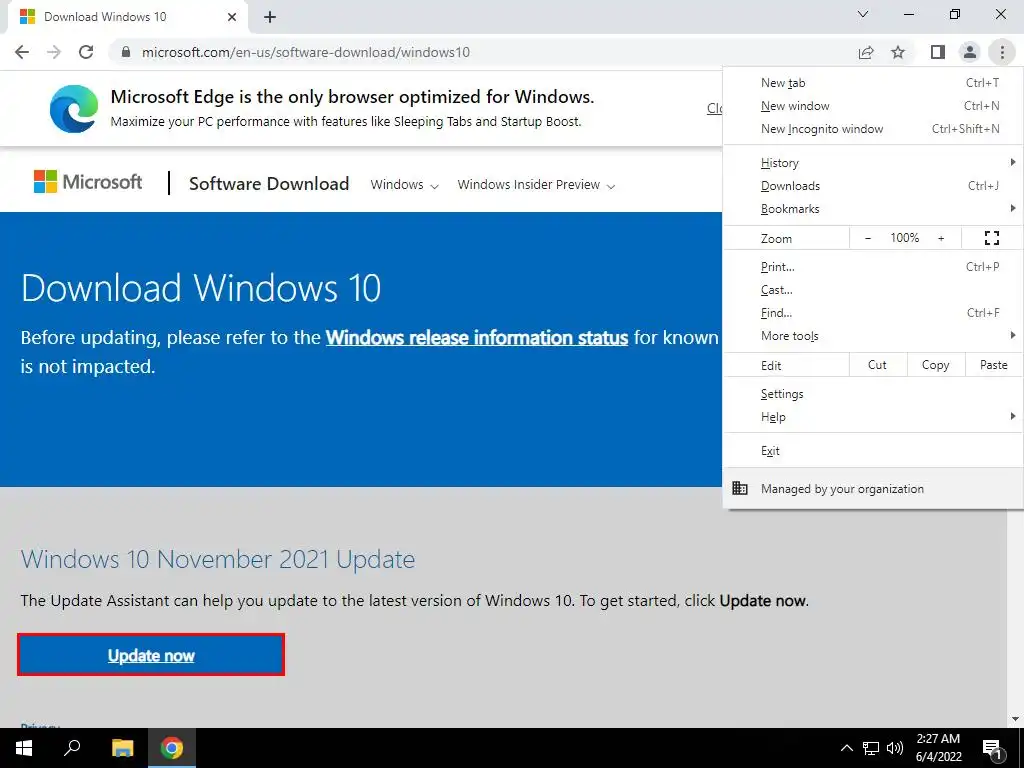Viewport: 1024px width, 768px height.
Task: Click the Update now button
Action: coord(151,654)
